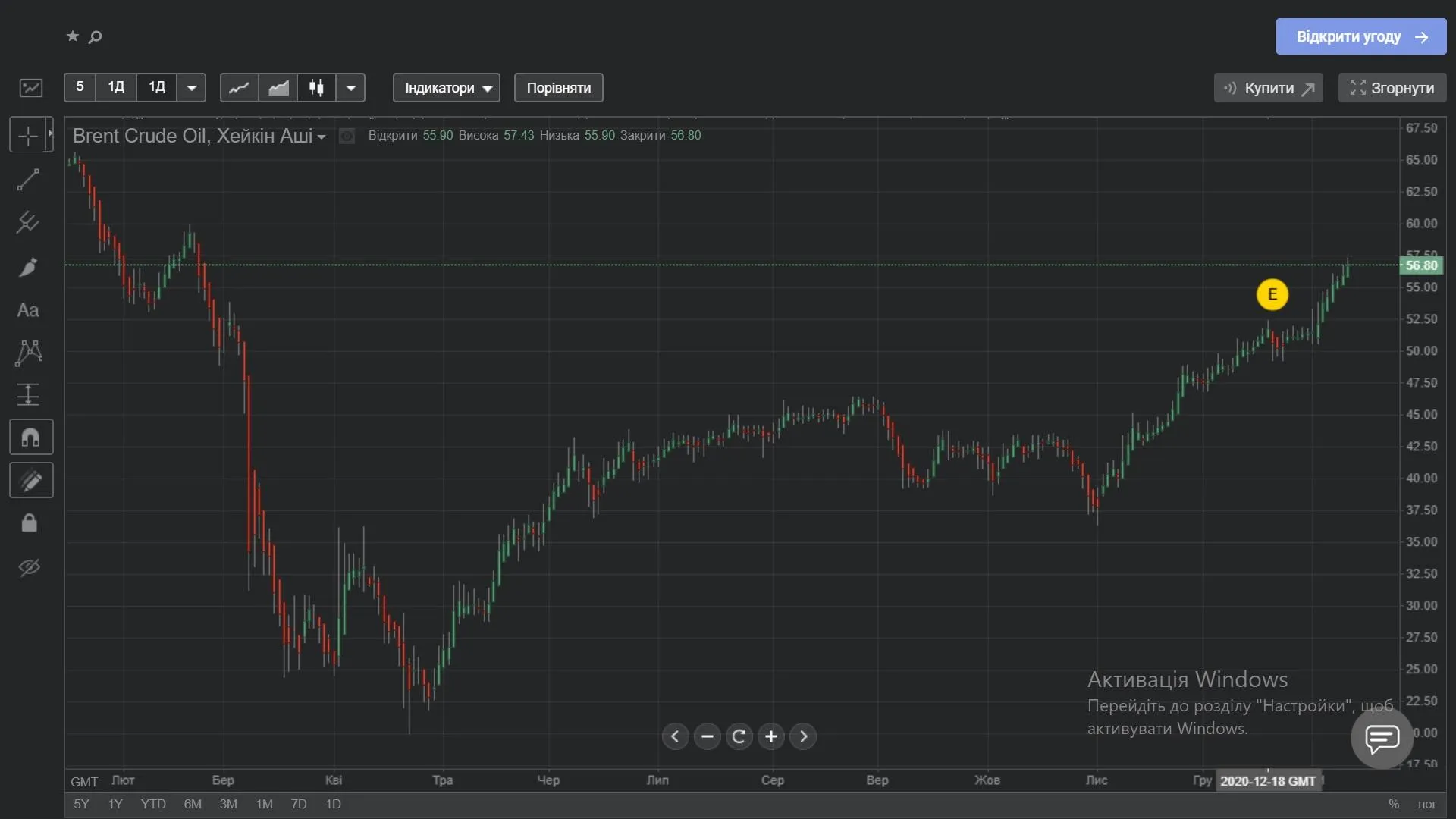Select the trend line drawing tool

tap(28, 180)
